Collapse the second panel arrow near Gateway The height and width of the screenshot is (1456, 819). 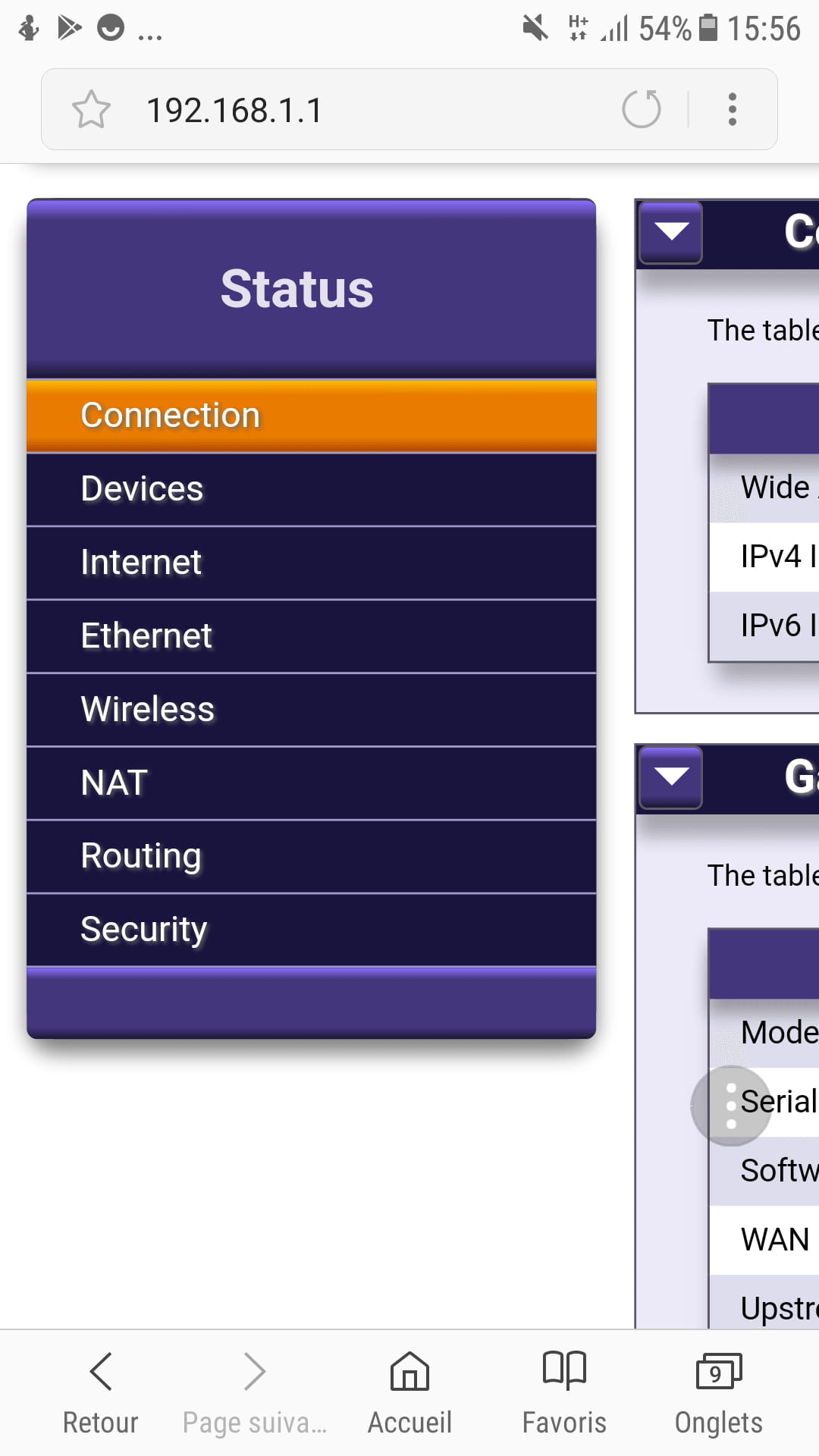671,777
